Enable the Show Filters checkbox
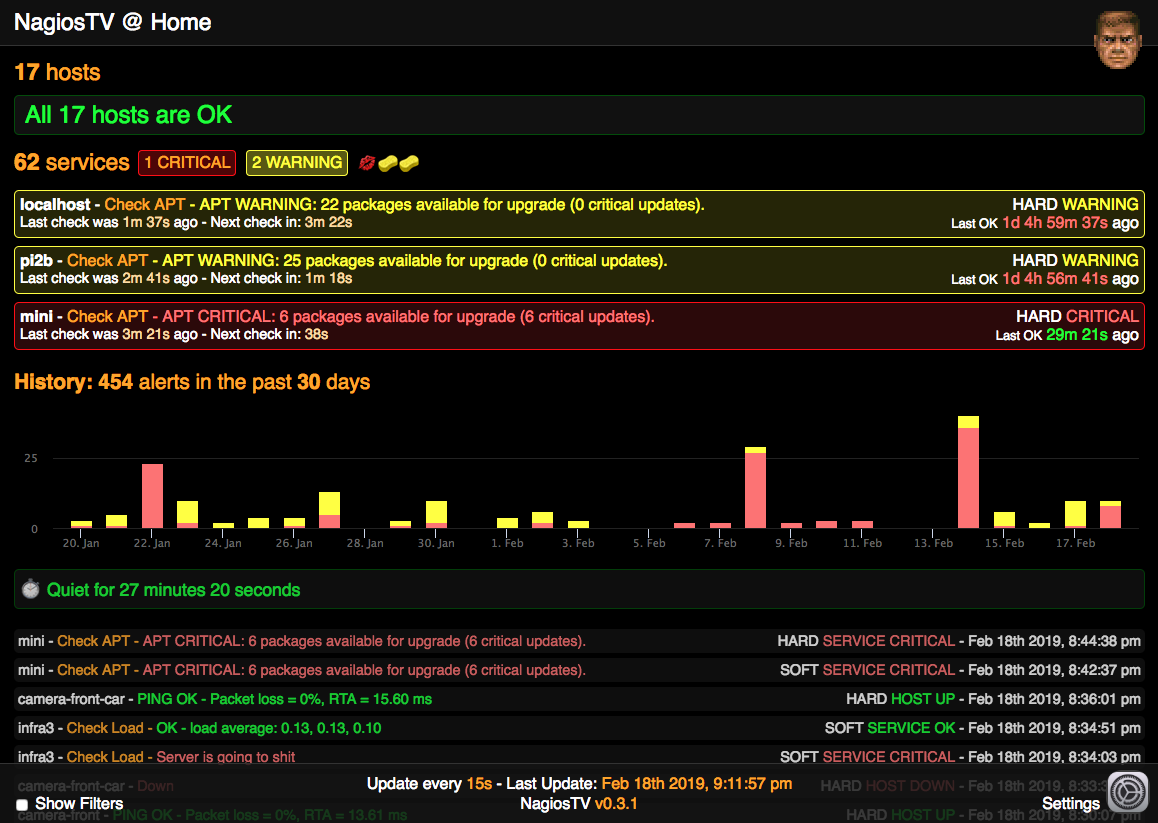1158x823 pixels. [22, 805]
